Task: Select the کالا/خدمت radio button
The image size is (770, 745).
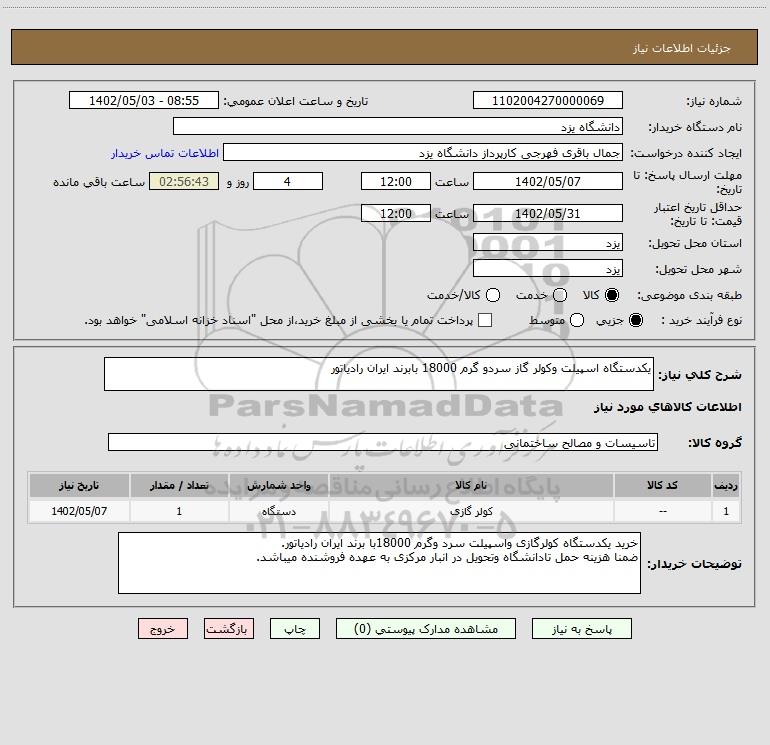Action: pyautogui.click(x=493, y=295)
